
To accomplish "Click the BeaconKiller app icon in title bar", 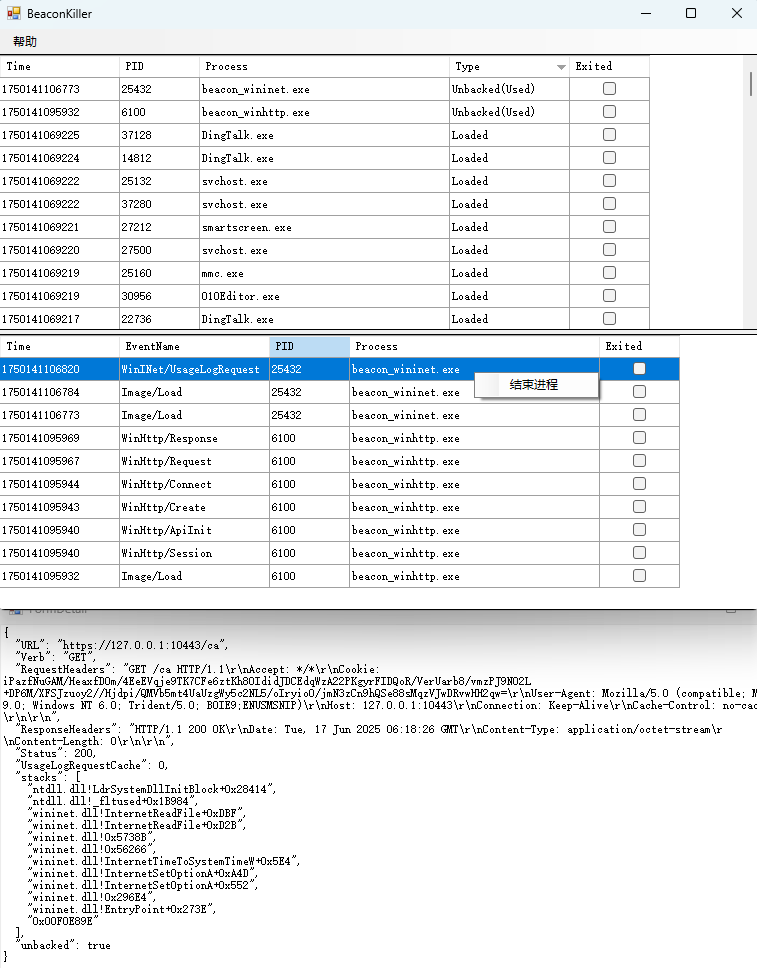I will [x=14, y=14].
